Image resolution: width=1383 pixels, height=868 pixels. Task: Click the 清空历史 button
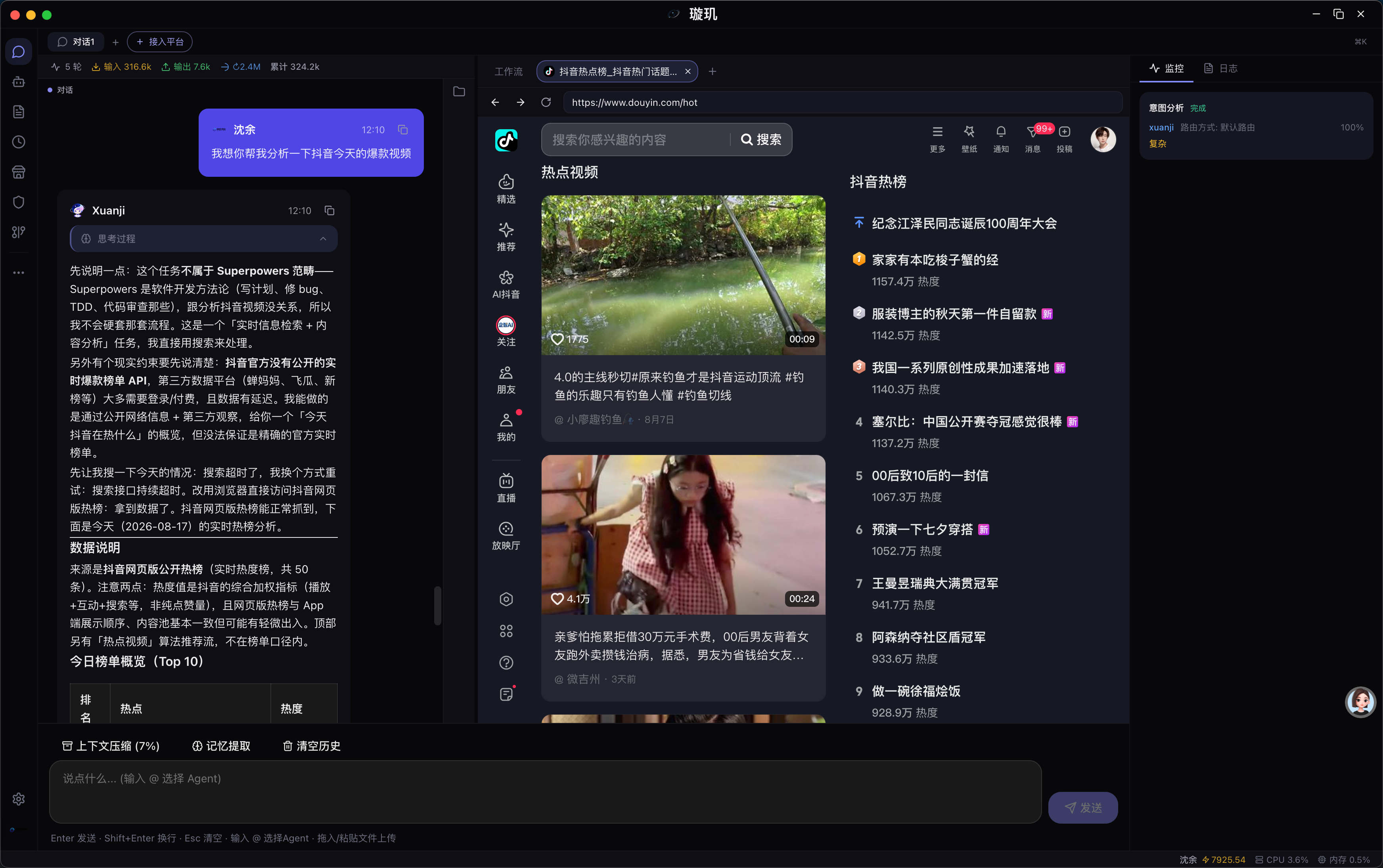pyautogui.click(x=312, y=746)
